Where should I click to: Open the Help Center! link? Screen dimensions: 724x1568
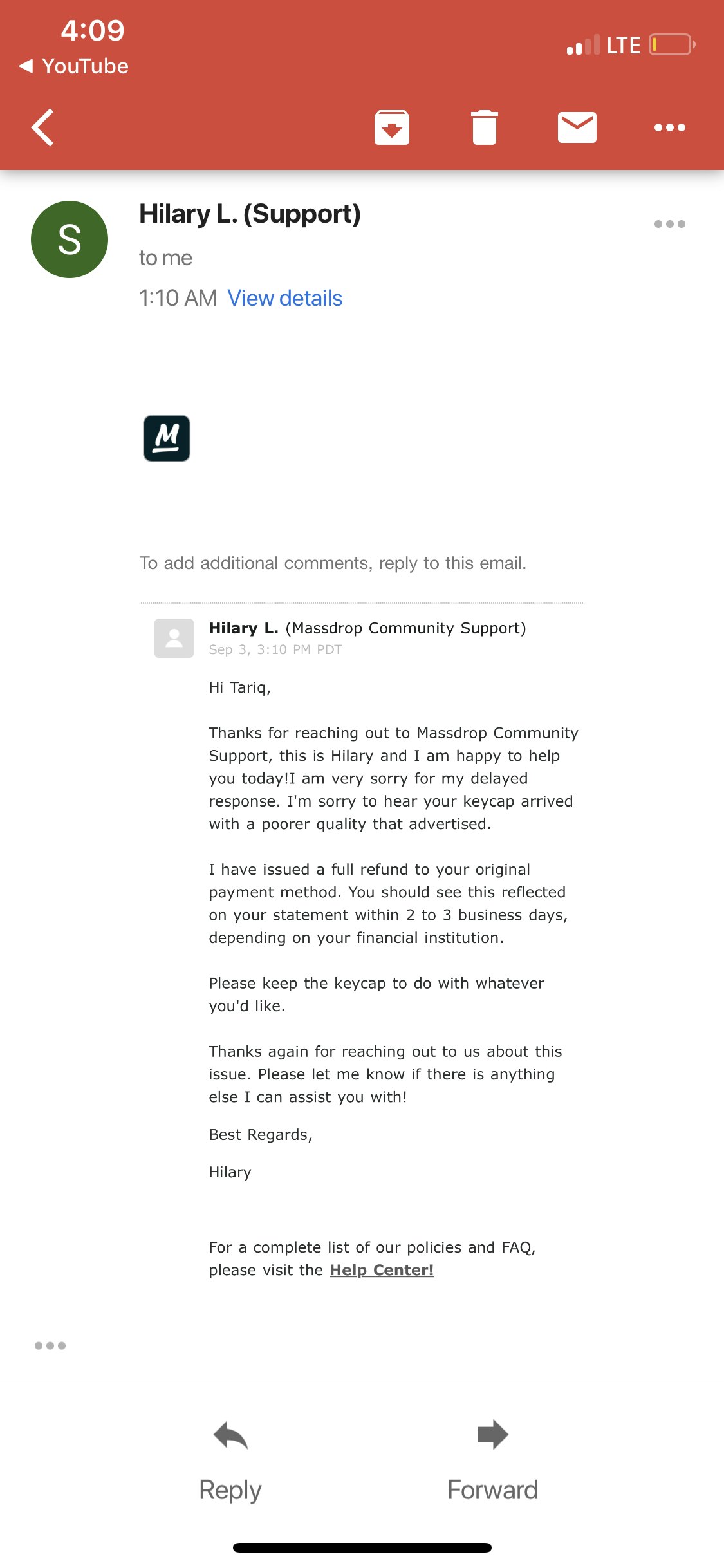382,1270
